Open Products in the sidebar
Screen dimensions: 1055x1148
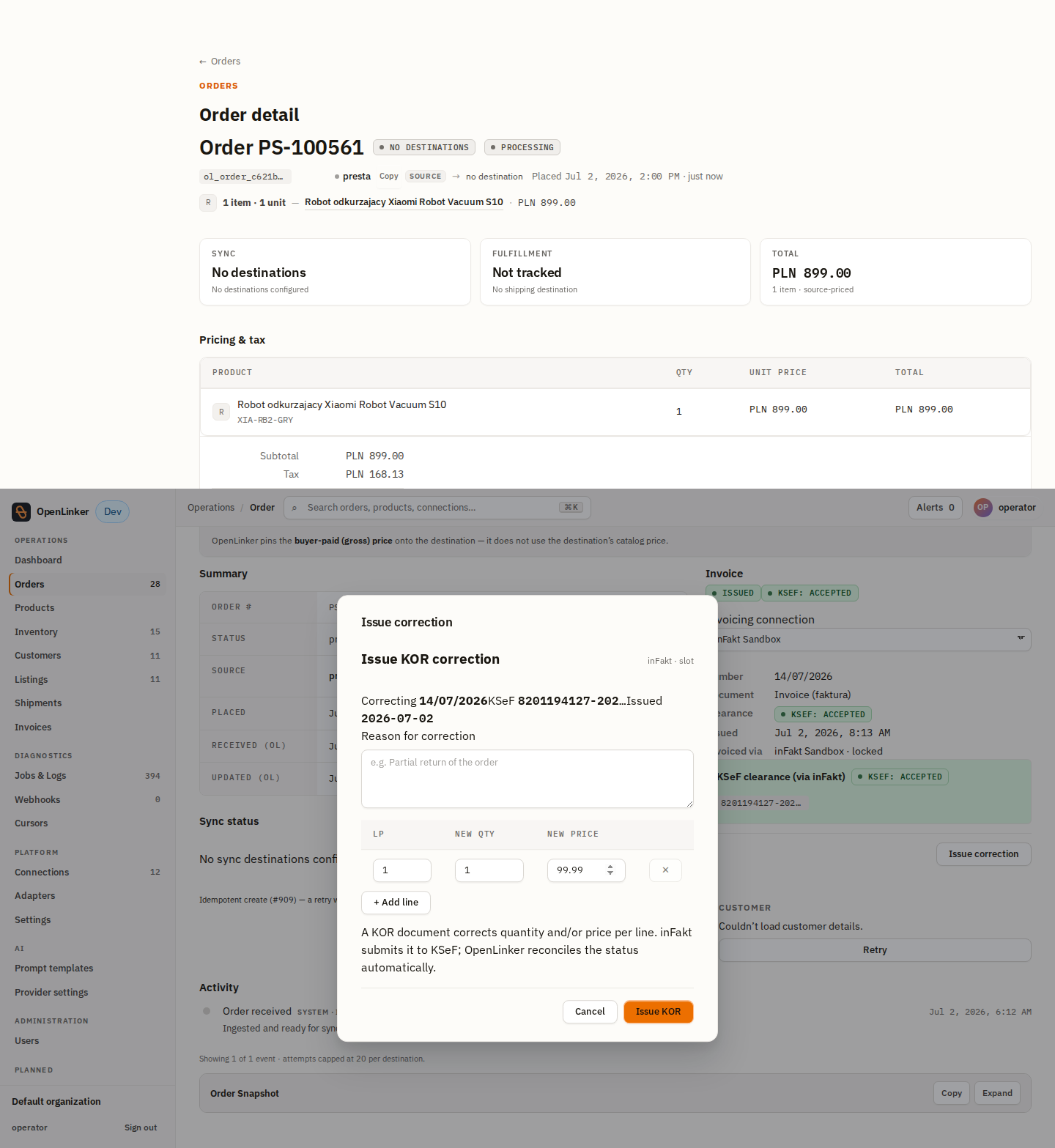coord(87,608)
